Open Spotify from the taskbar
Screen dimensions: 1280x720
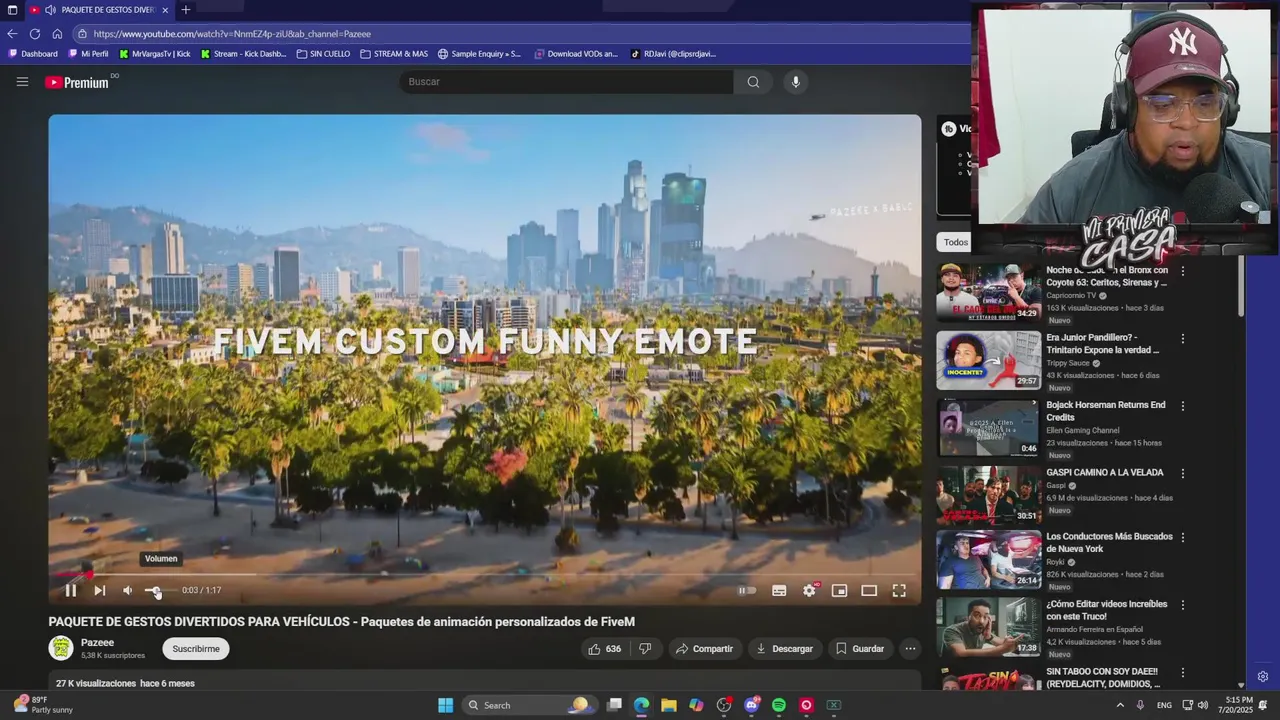point(779,705)
